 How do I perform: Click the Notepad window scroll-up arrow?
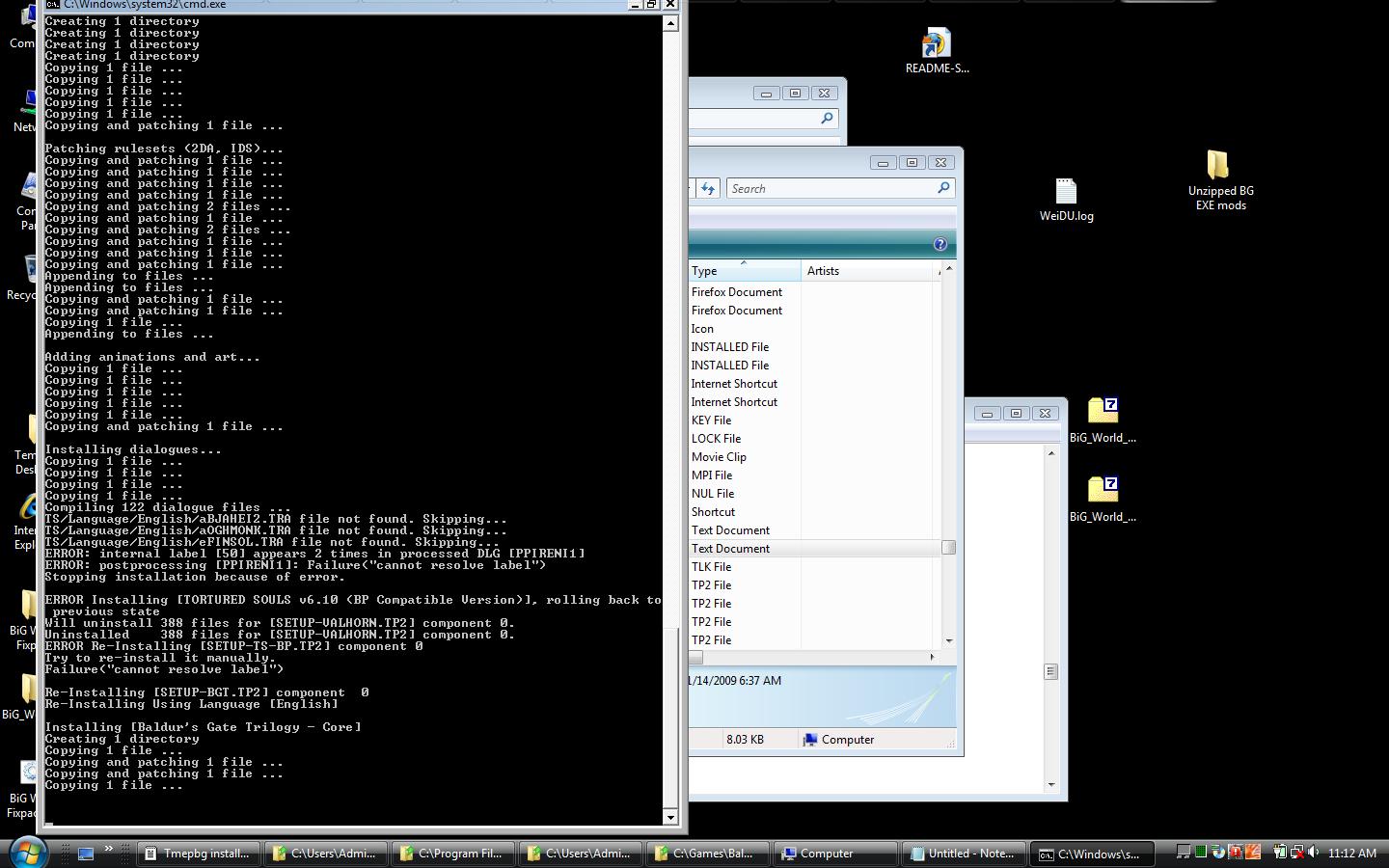point(1051,453)
